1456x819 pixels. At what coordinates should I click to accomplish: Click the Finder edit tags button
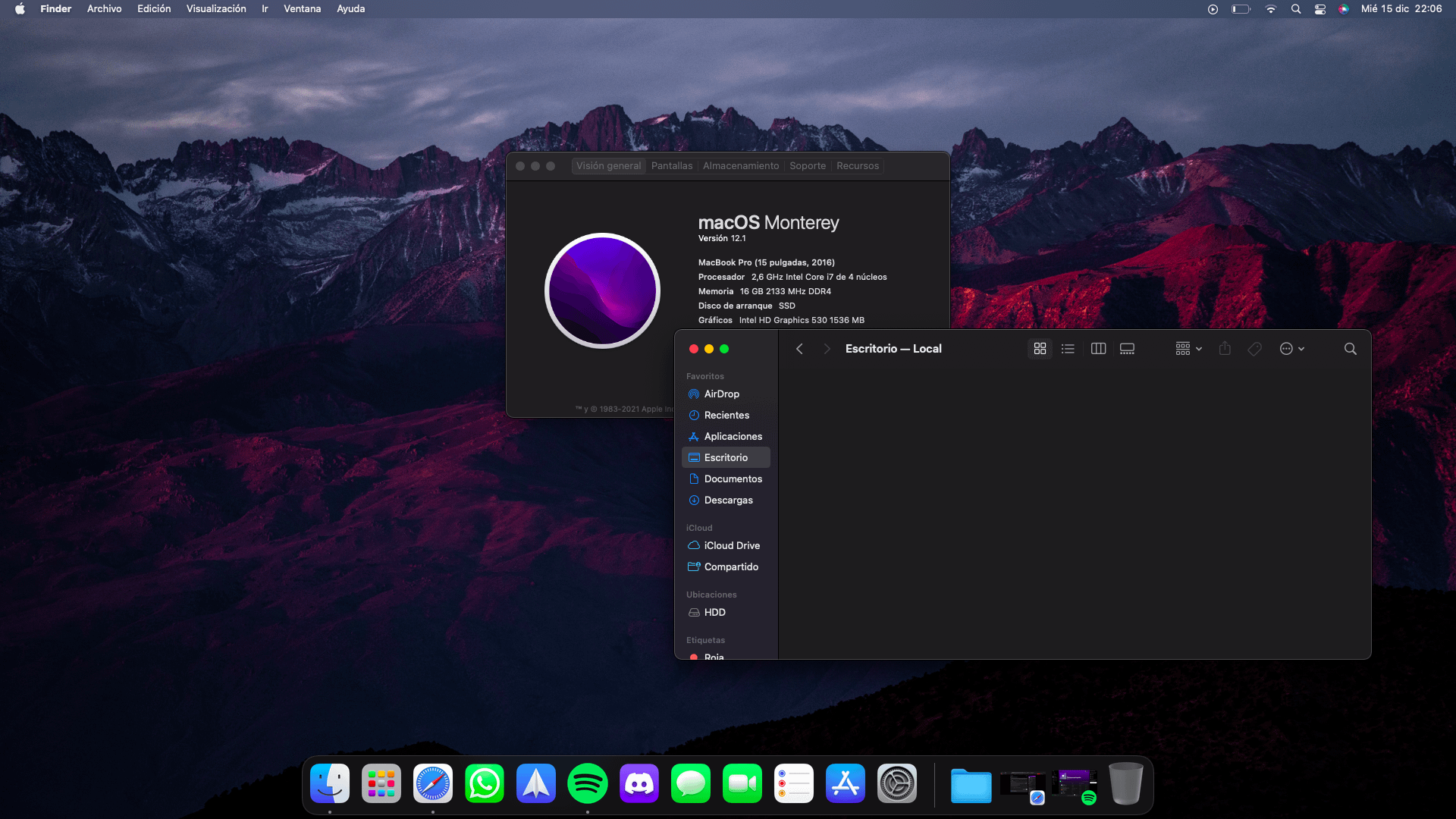(1254, 349)
